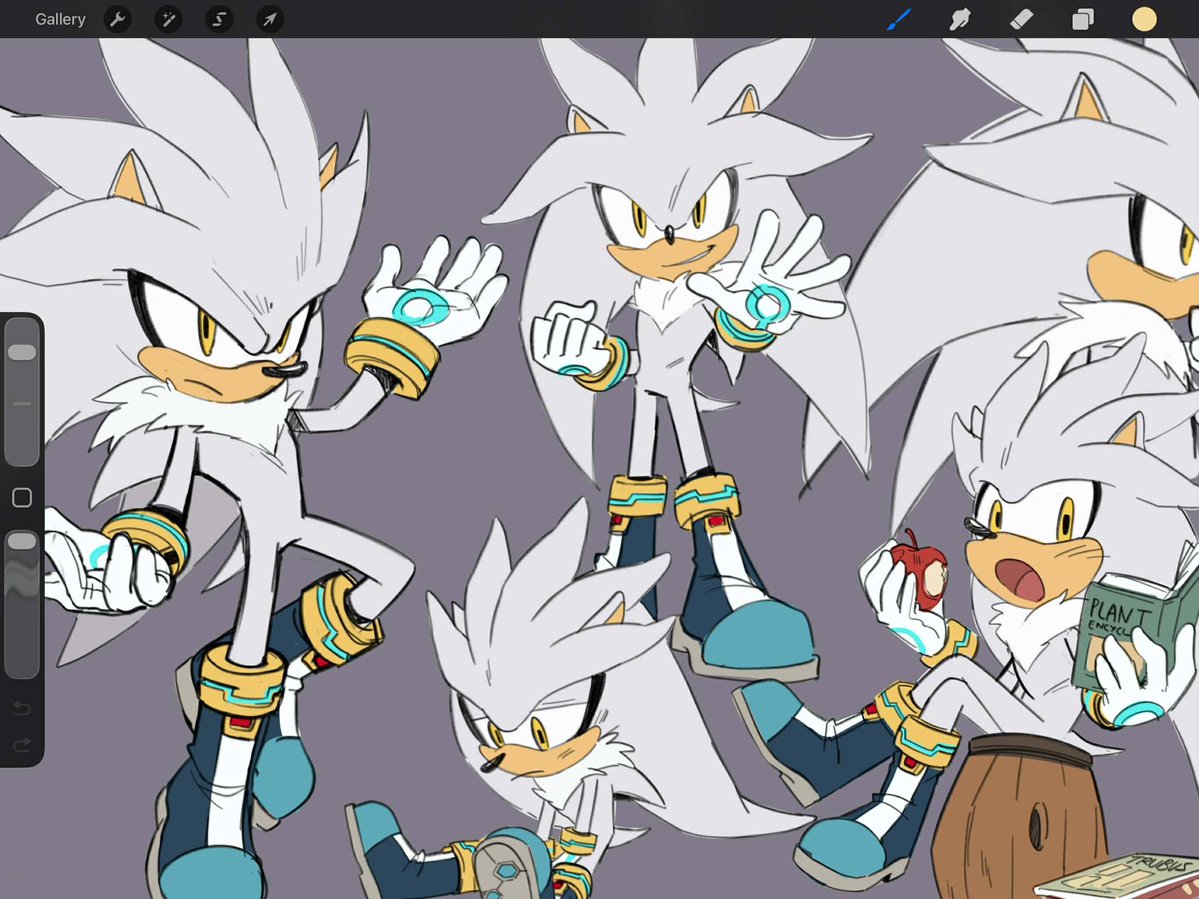Adjust the brush opacity slider
The width and height of the screenshot is (1199, 899).
[21, 541]
